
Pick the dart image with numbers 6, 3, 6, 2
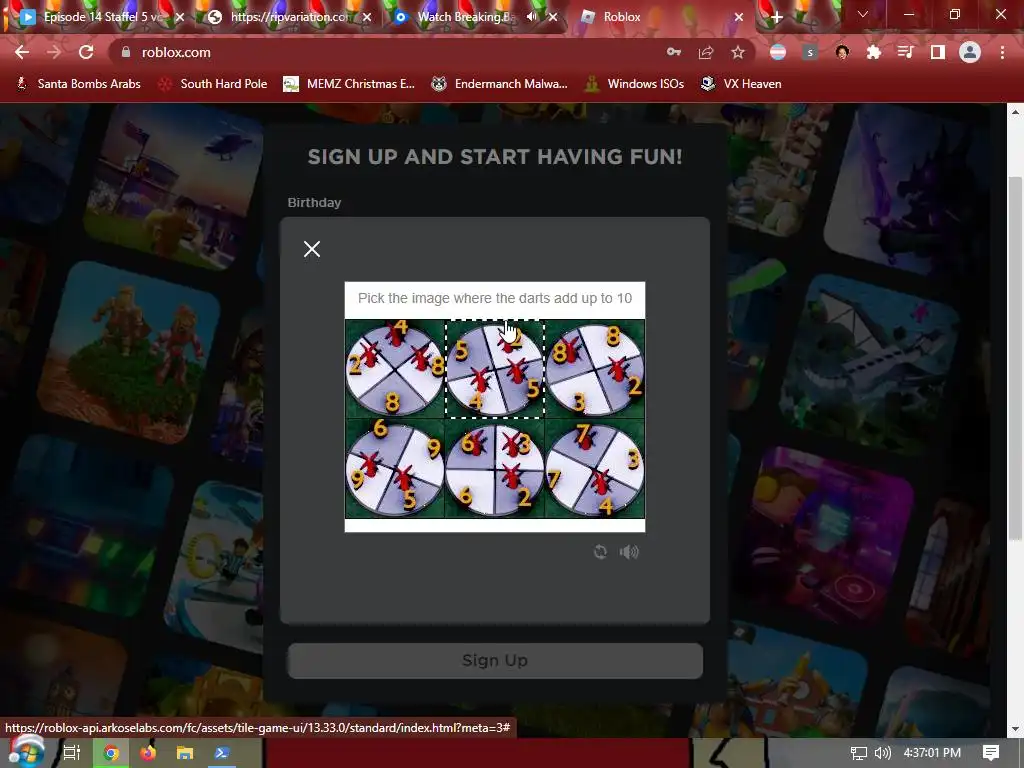[495, 468]
